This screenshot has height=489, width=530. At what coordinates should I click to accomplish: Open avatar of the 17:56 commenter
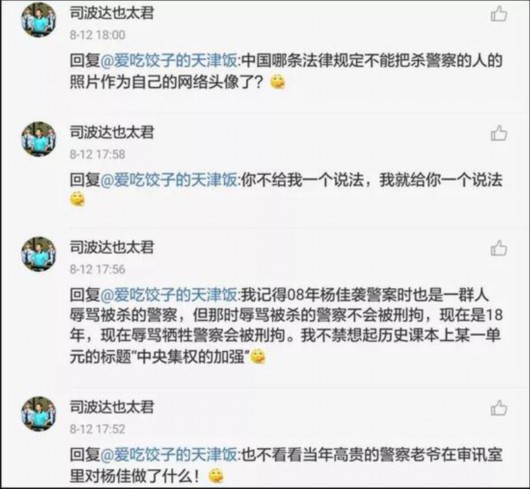point(39,254)
